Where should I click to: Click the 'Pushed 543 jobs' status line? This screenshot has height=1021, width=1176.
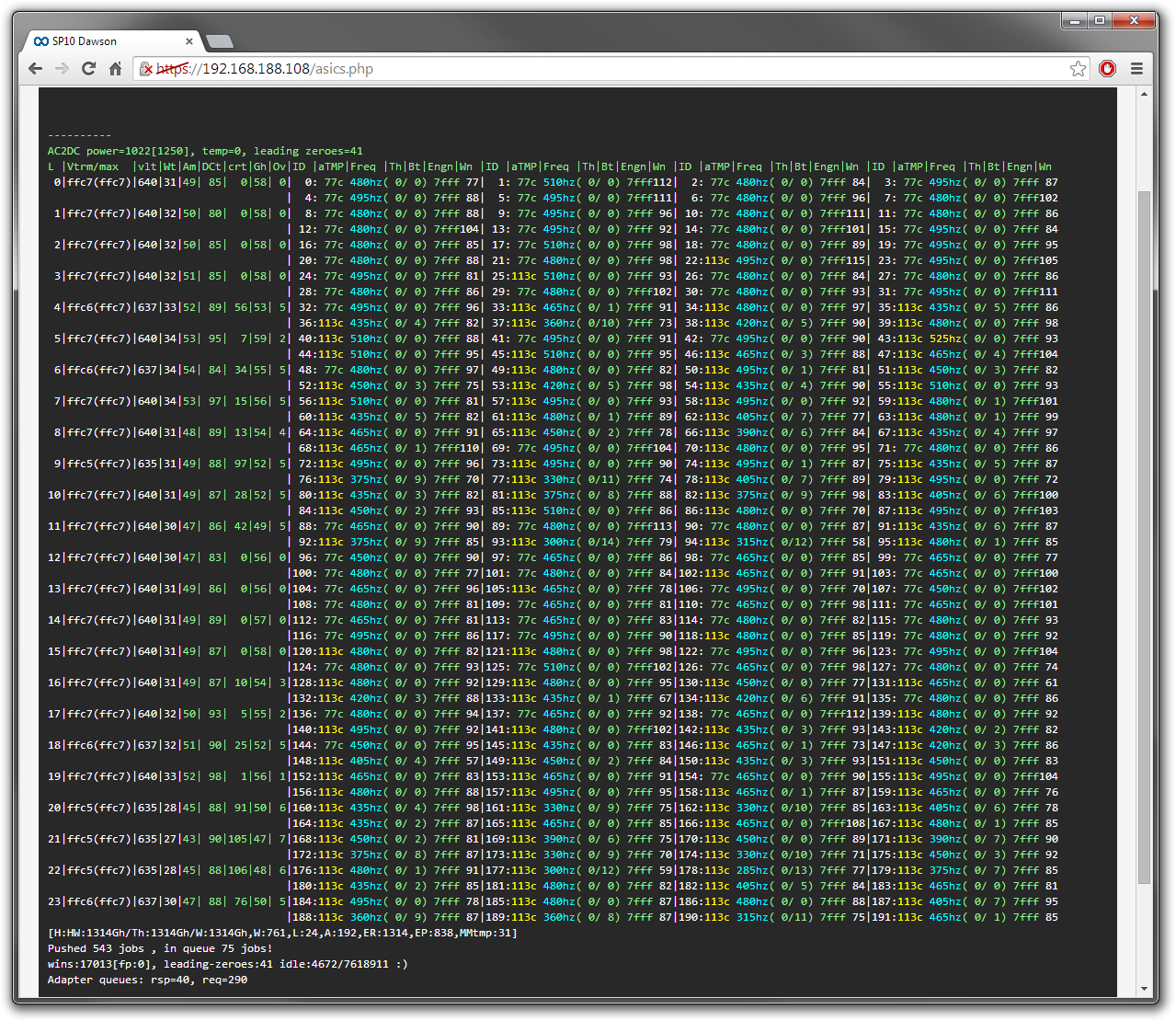pos(160,948)
